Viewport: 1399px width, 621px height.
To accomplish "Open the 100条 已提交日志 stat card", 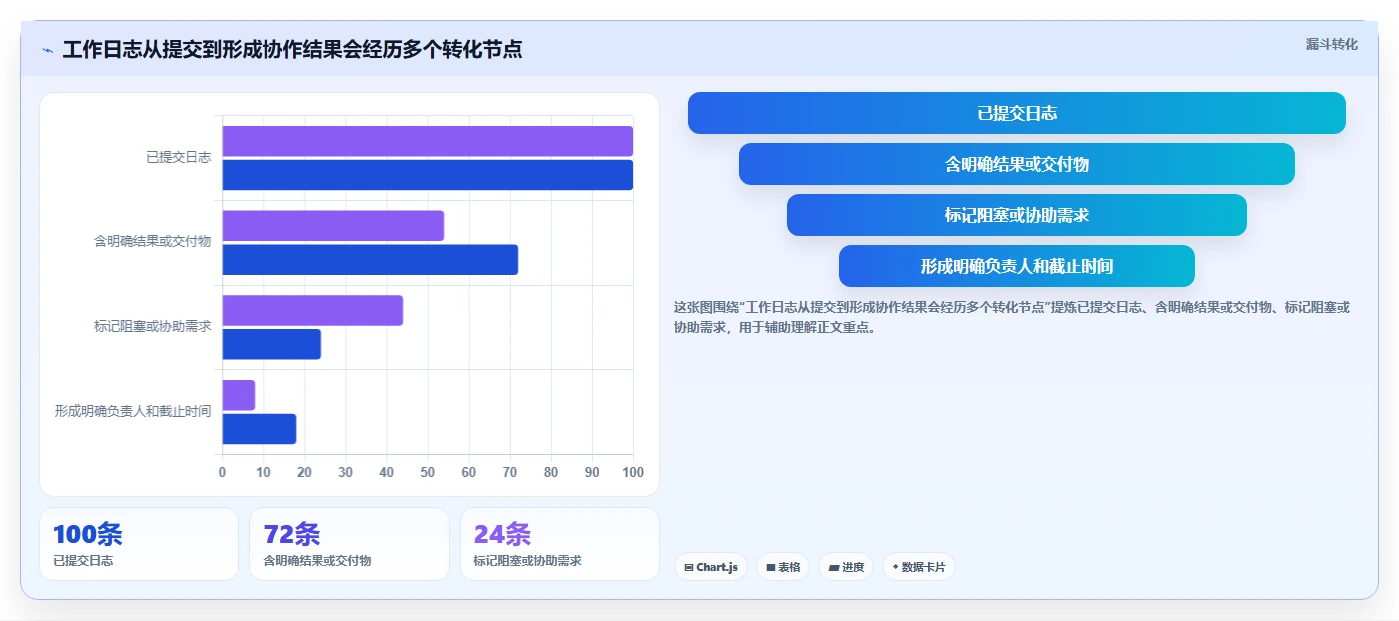I will [x=139, y=544].
